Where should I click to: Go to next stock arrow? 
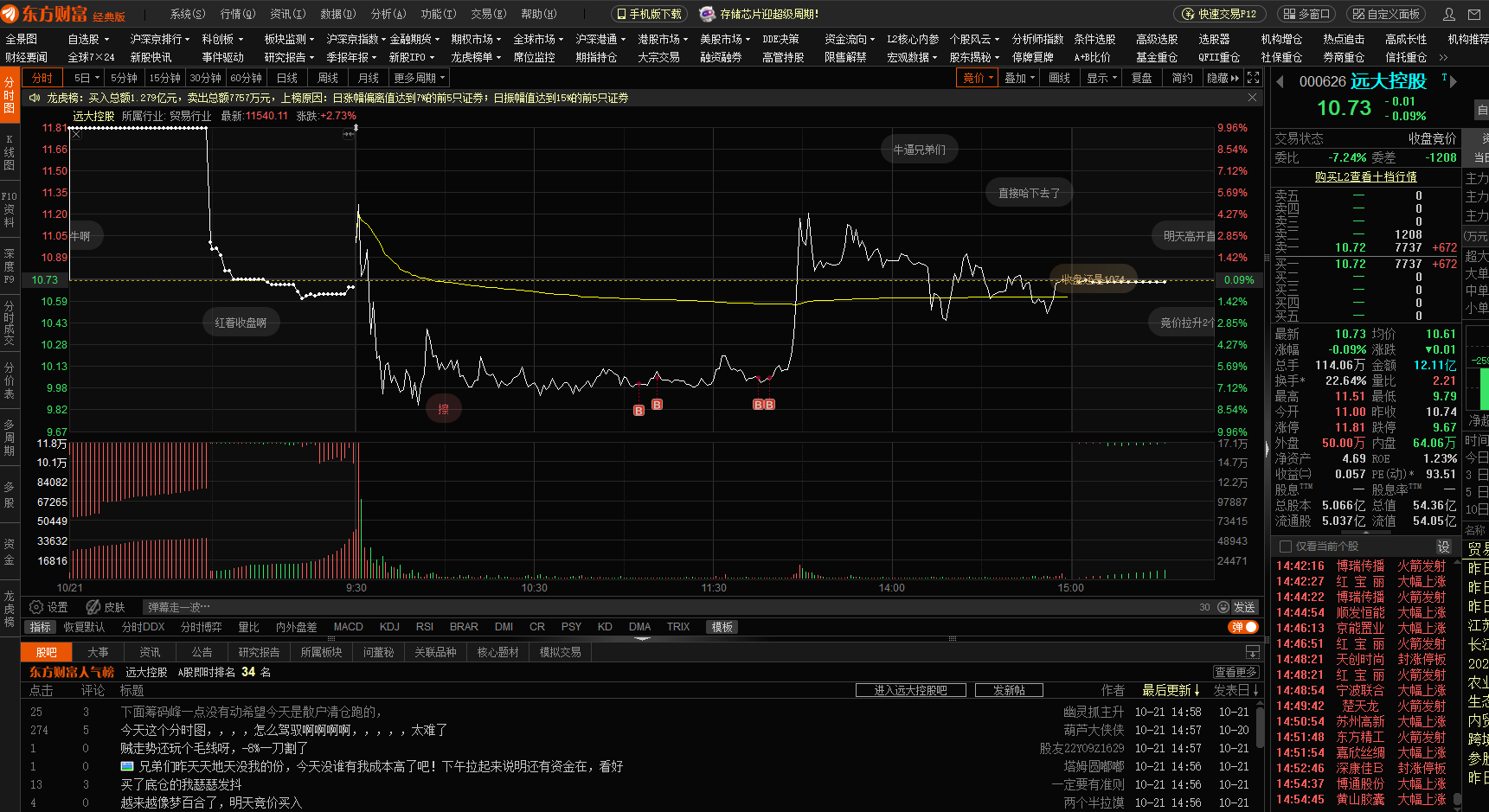pos(1454,80)
